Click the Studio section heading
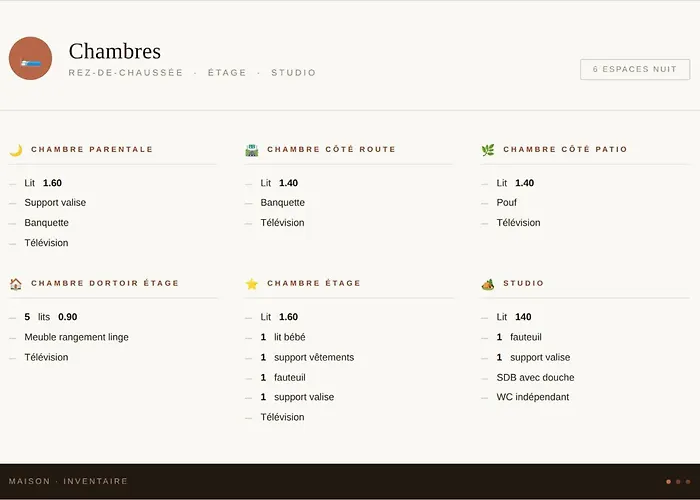Image resolution: width=700 pixels, height=500 pixels. point(524,283)
